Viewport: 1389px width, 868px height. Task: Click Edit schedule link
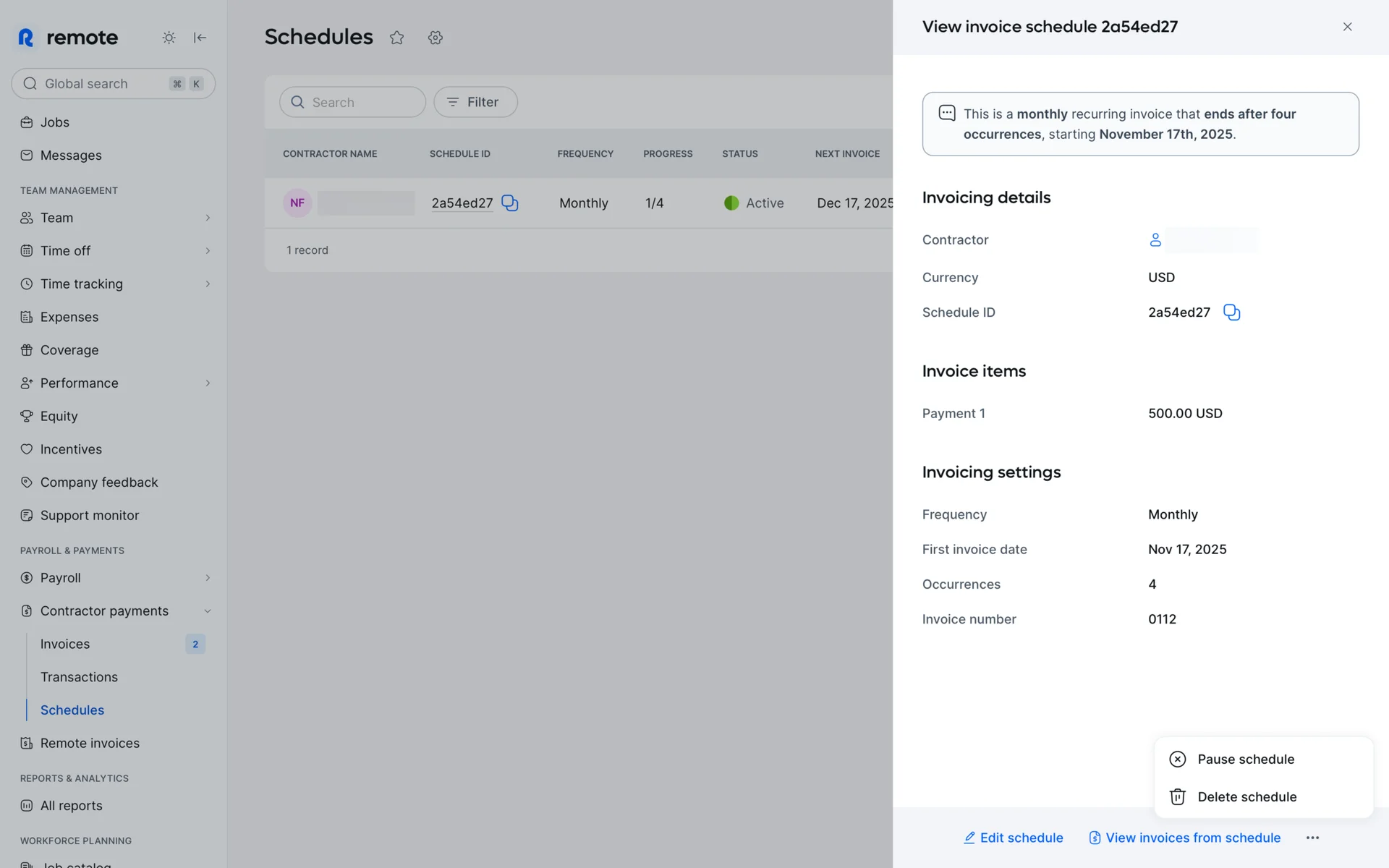[1013, 838]
